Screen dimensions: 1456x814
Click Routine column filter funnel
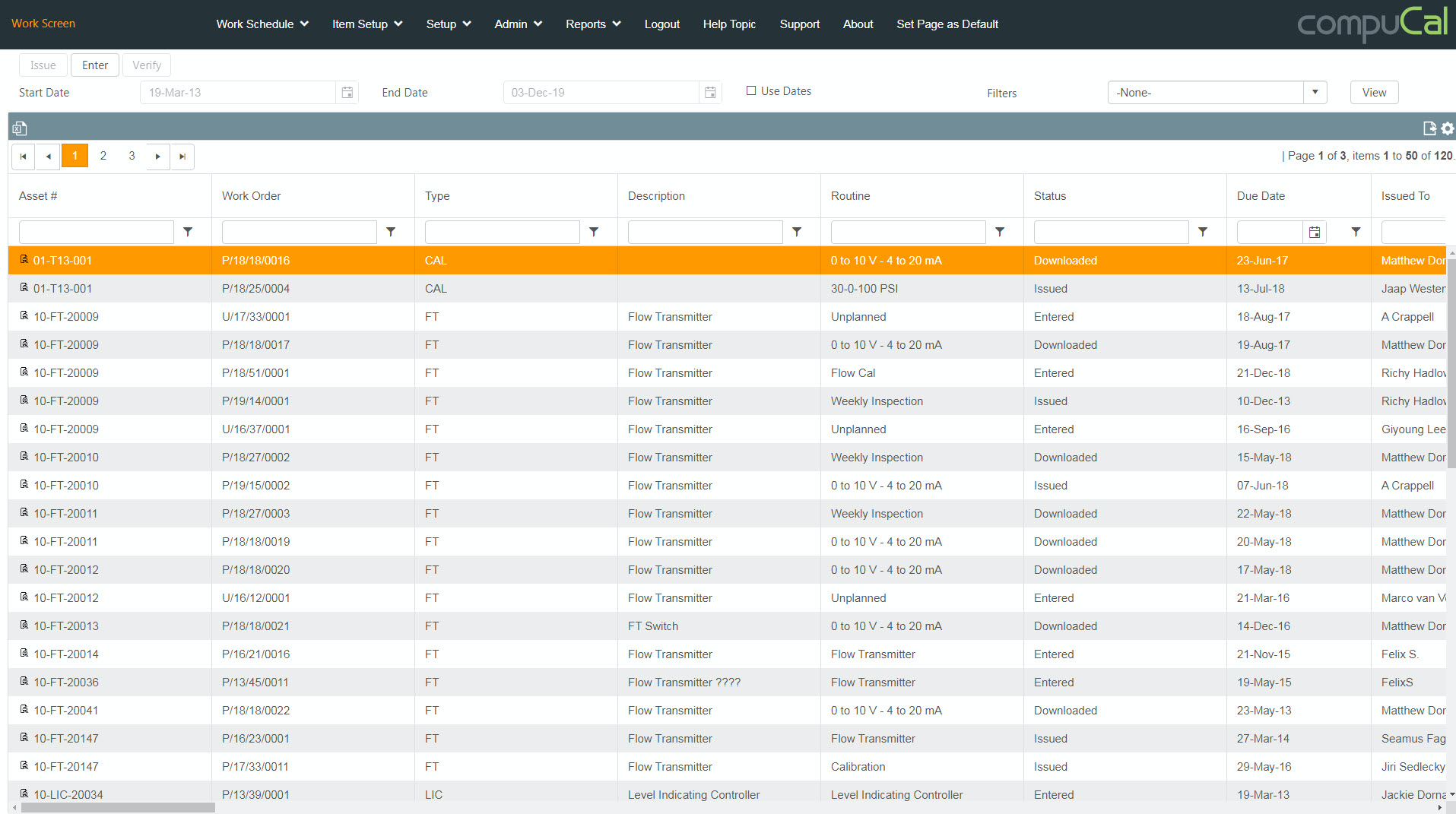1000,232
